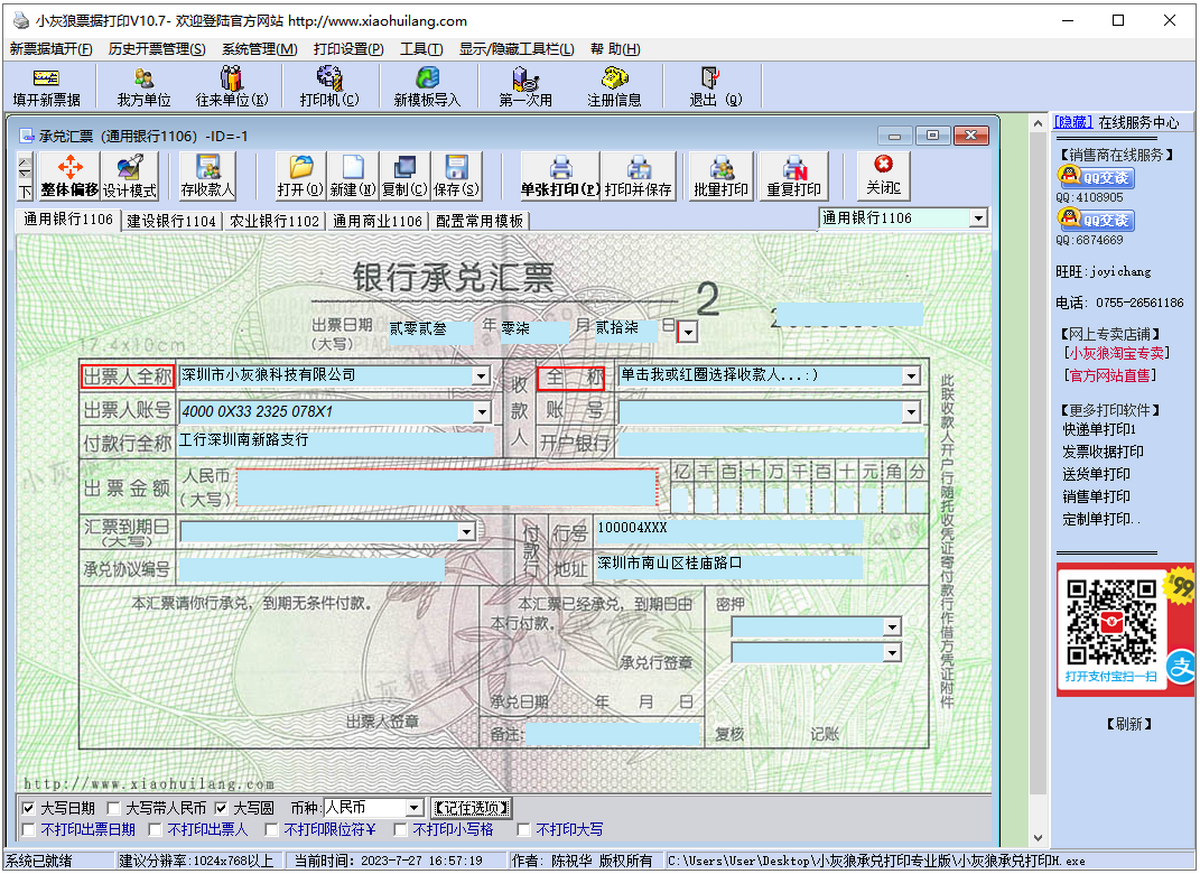Open 系统管理 menu
The height and width of the screenshot is (874, 1200).
259,49
